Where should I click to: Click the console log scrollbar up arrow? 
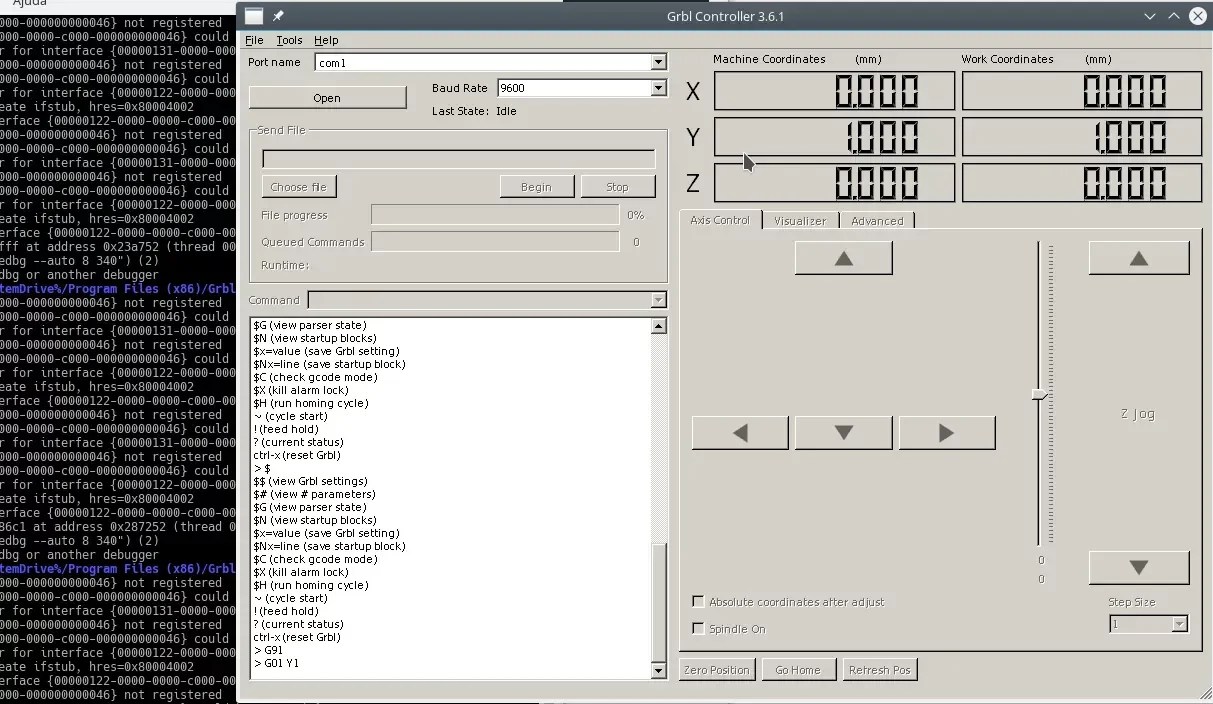click(x=658, y=326)
